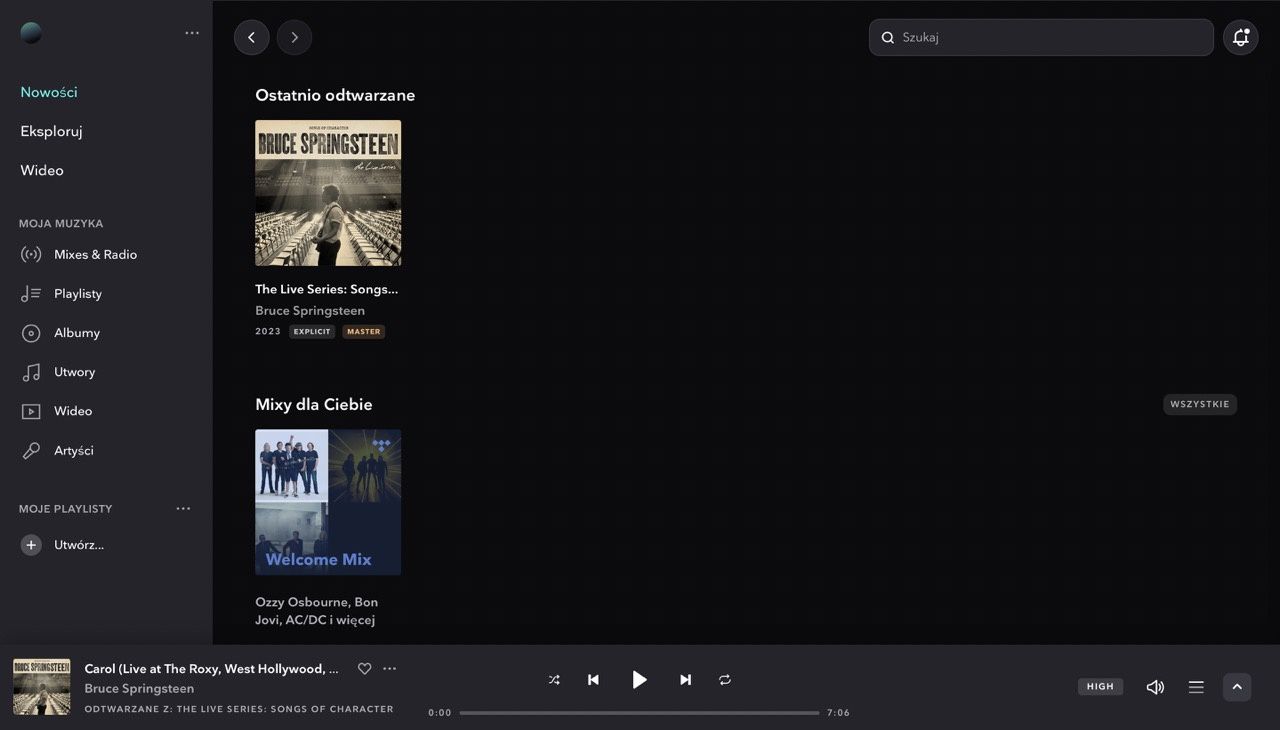Viewport: 1280px width, 730px height.
Task: Open Artyści in Moja Muzyka
Action: tap(74, 450)
